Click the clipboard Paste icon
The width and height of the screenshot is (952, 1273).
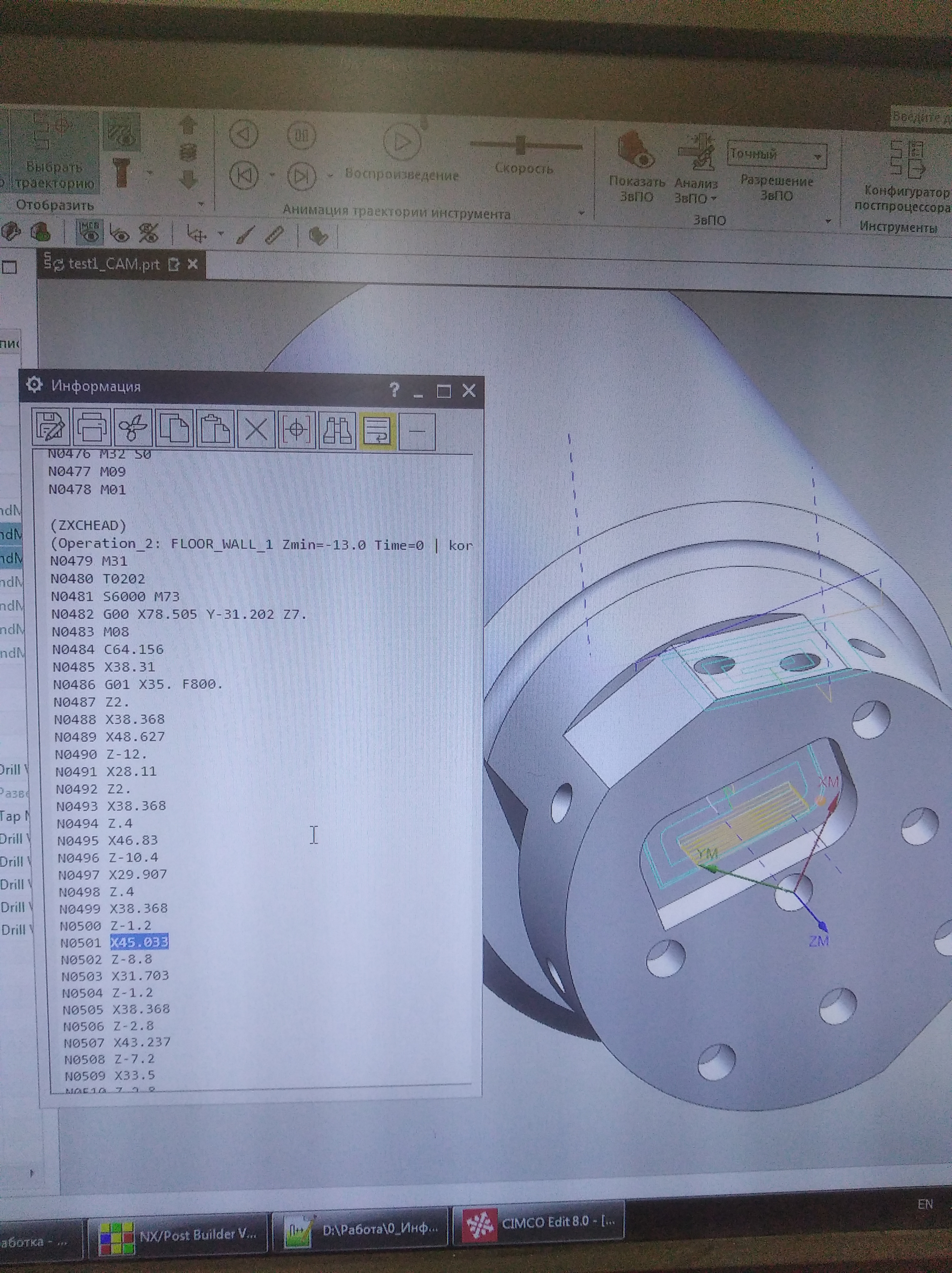click(215, 429)
